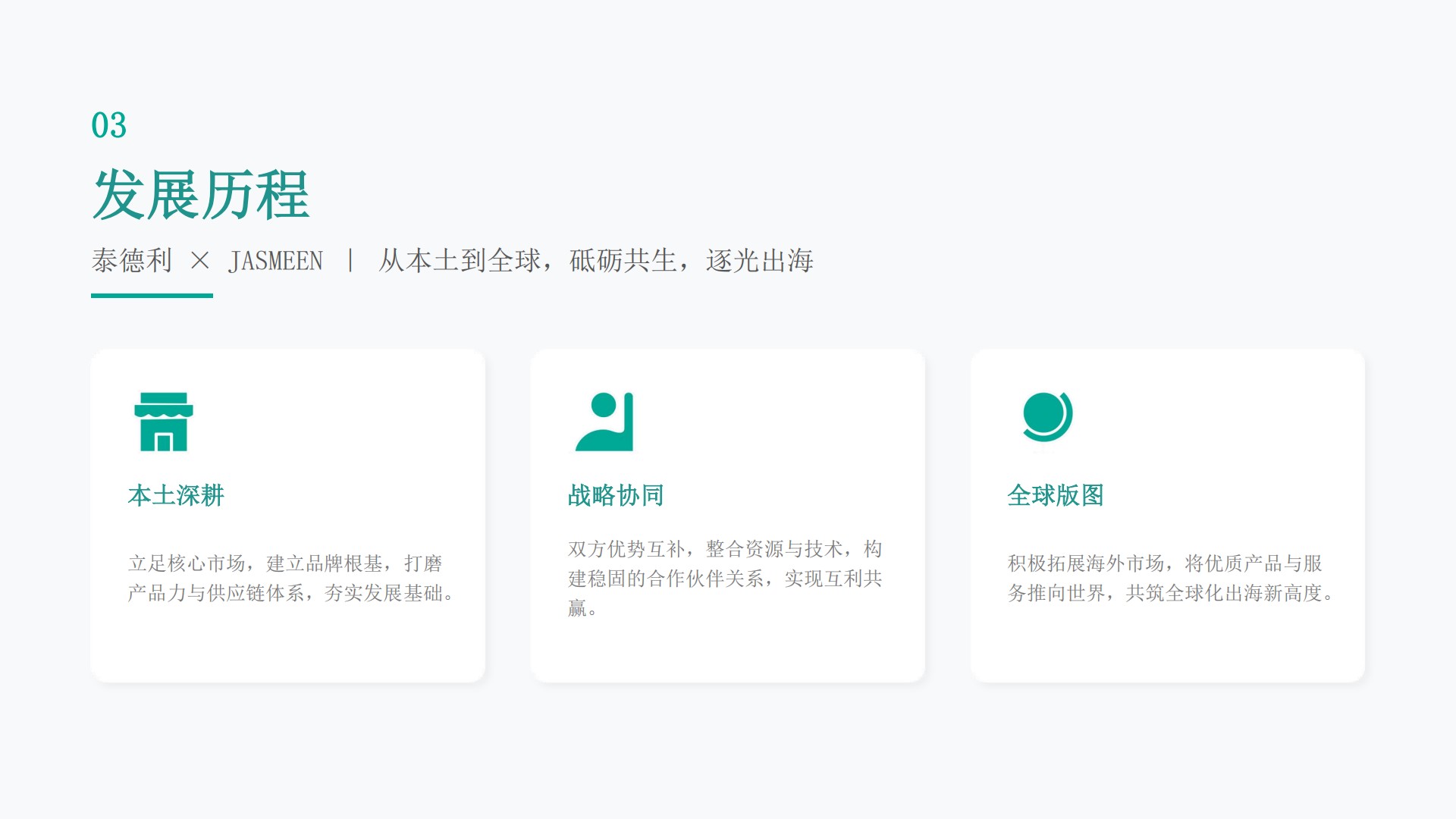Click the × symbol between 泰德利 and JASMEEN

(200, 261)
